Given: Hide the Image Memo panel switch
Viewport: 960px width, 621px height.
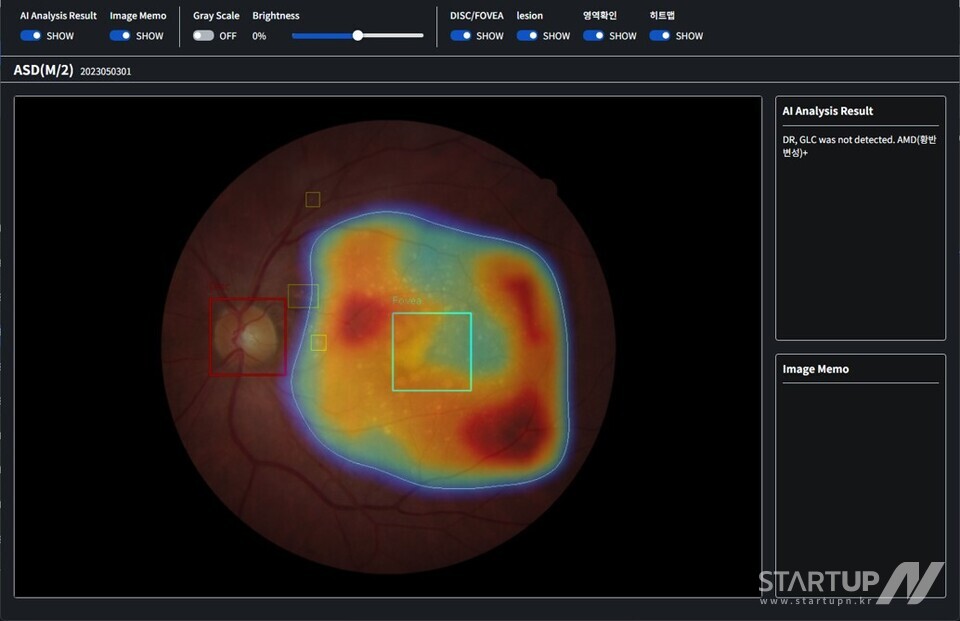Looking at the screenshot, I should pyautogui.click(x=121, y=36).
